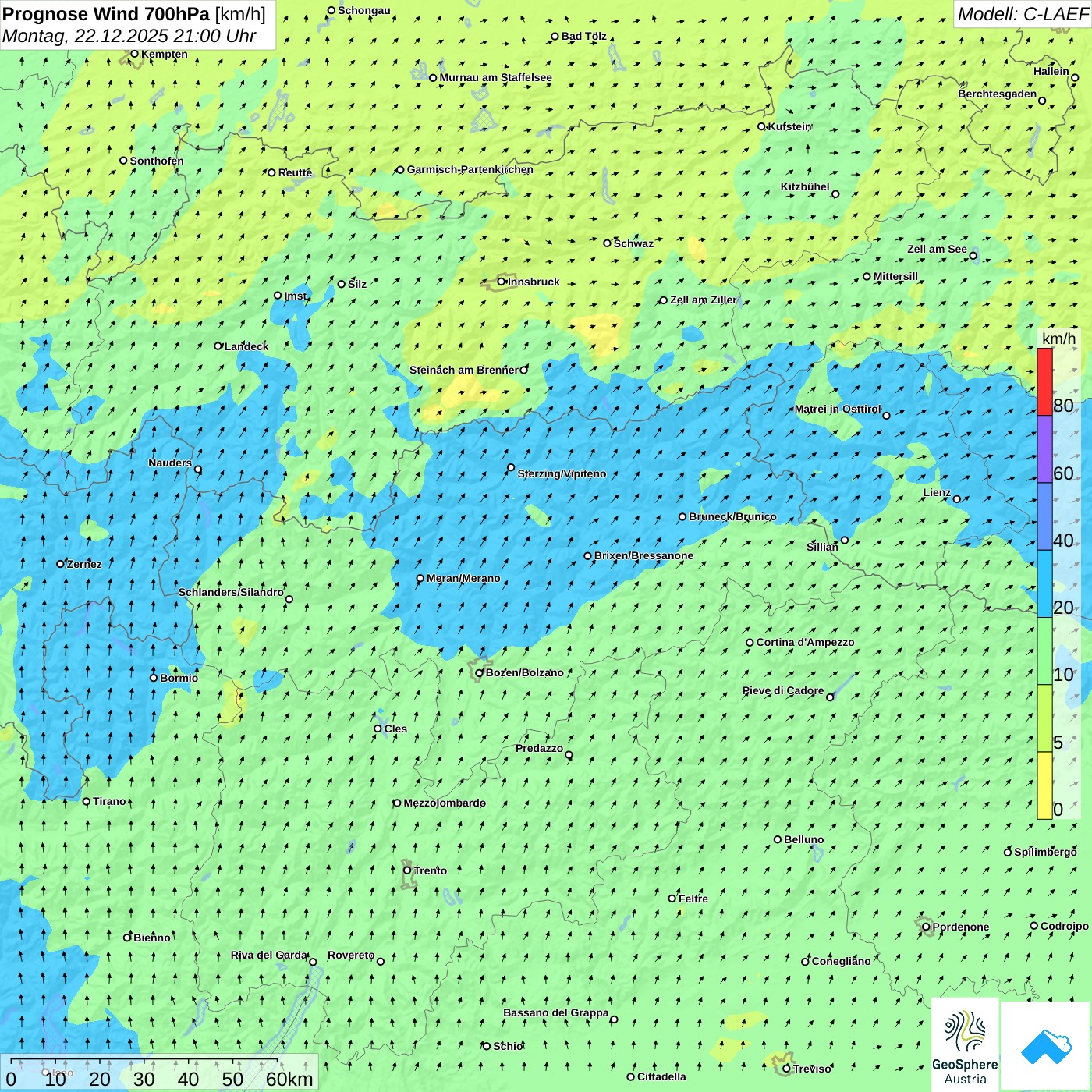1092x1092 pixels.
Task: Click the Innsbruck city label
Action: coord(534,282)
